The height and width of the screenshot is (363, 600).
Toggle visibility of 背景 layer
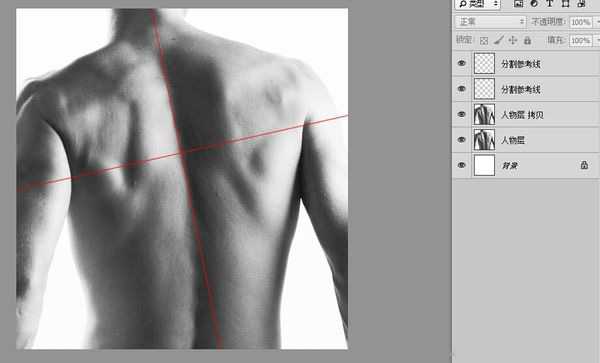[461, 165]
